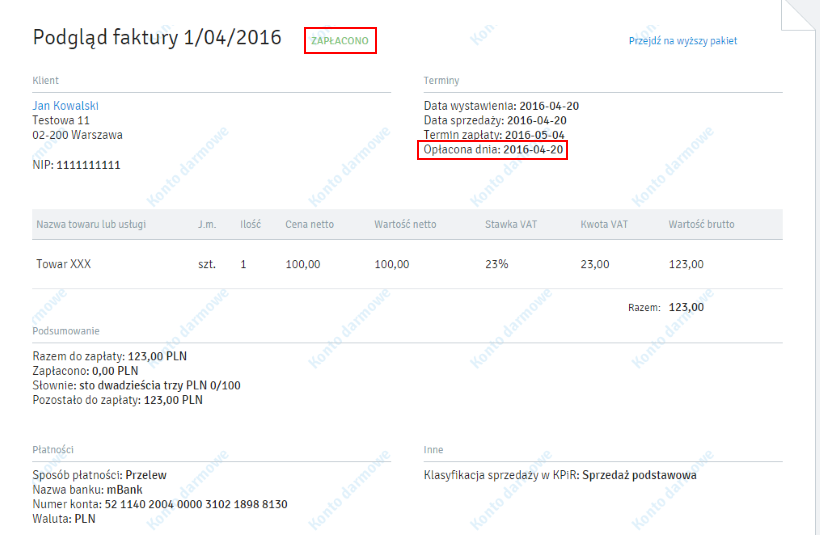Image resolution: width=820 pixels, height=535 pixels.
Task: Click 'Data wystawienia: 2016-04-20' line
Action: coord(501,106)
